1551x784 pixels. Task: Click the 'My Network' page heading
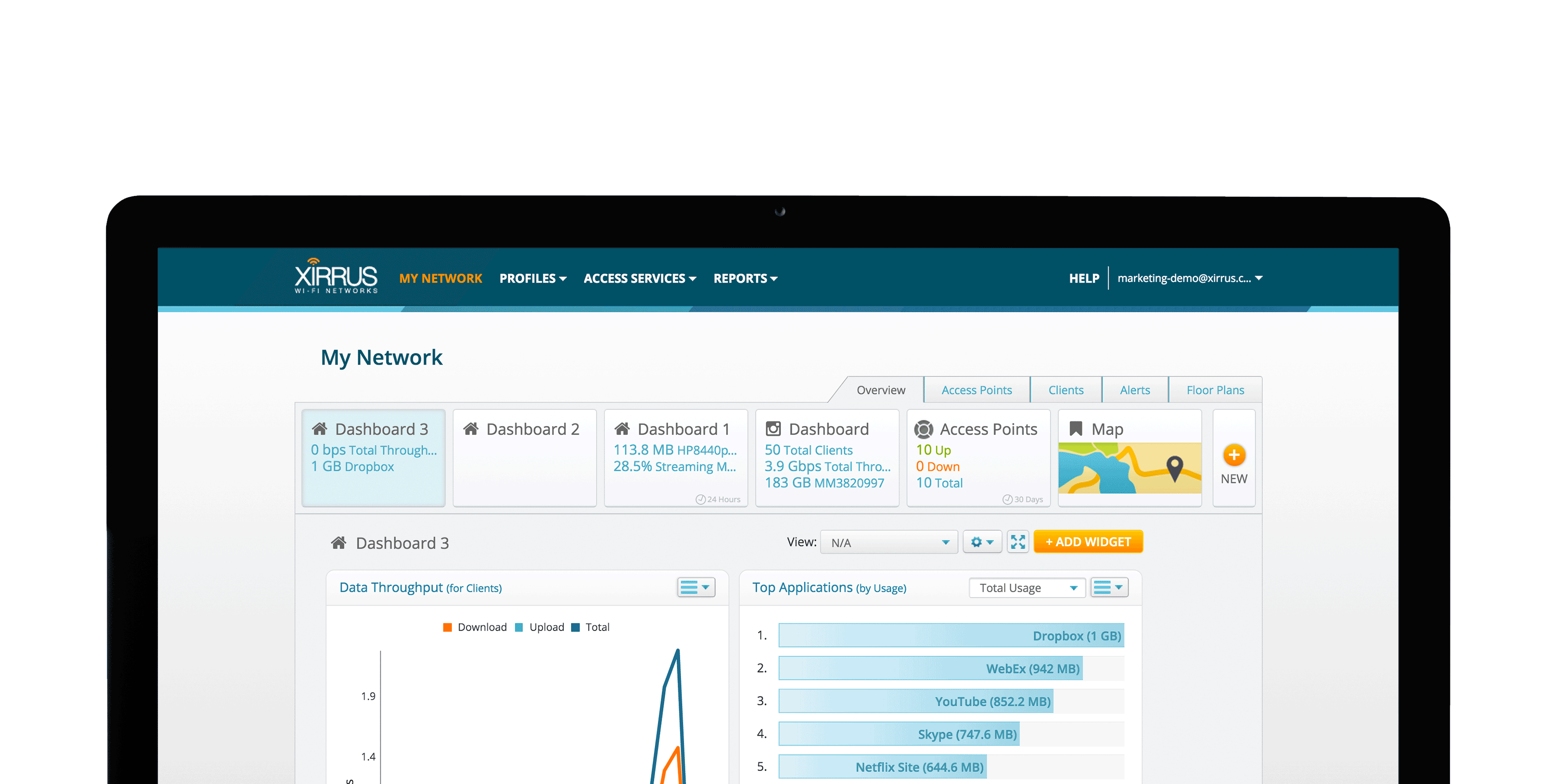(x=381, y=358)
